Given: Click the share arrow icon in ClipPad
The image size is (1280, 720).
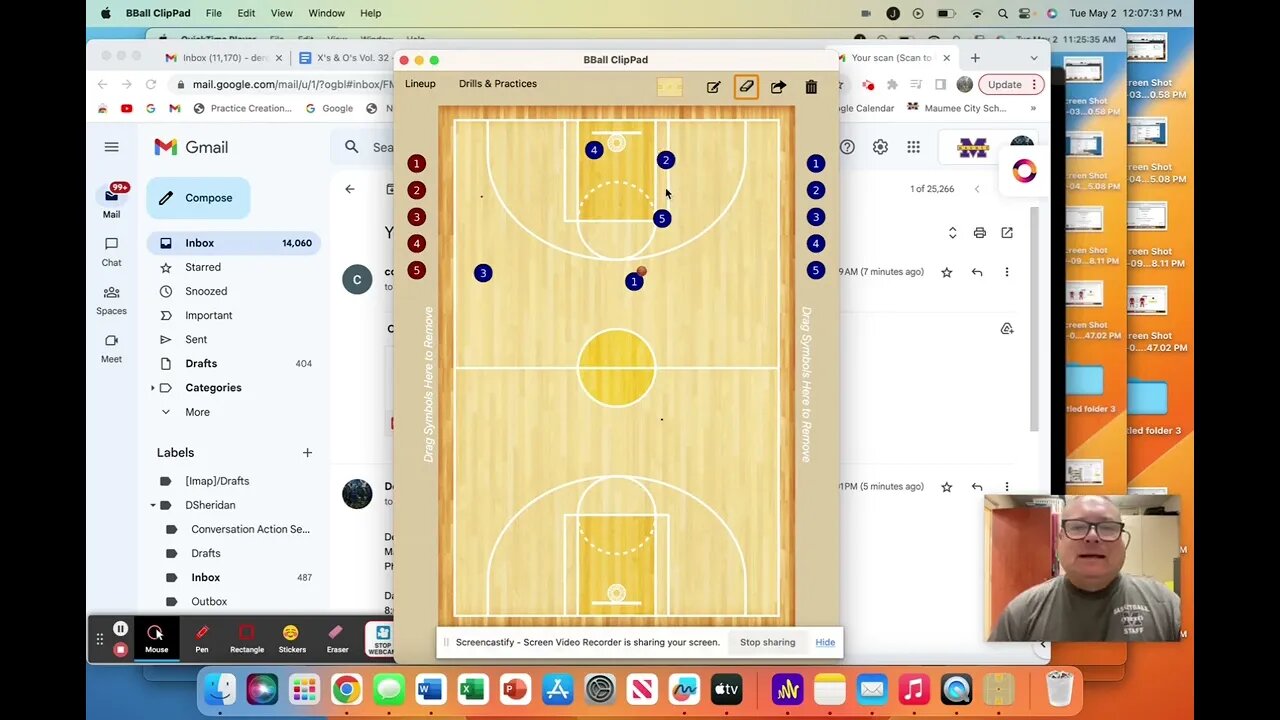Looking at the screenshot, I should pyautogui.click(x=778, y=87).
